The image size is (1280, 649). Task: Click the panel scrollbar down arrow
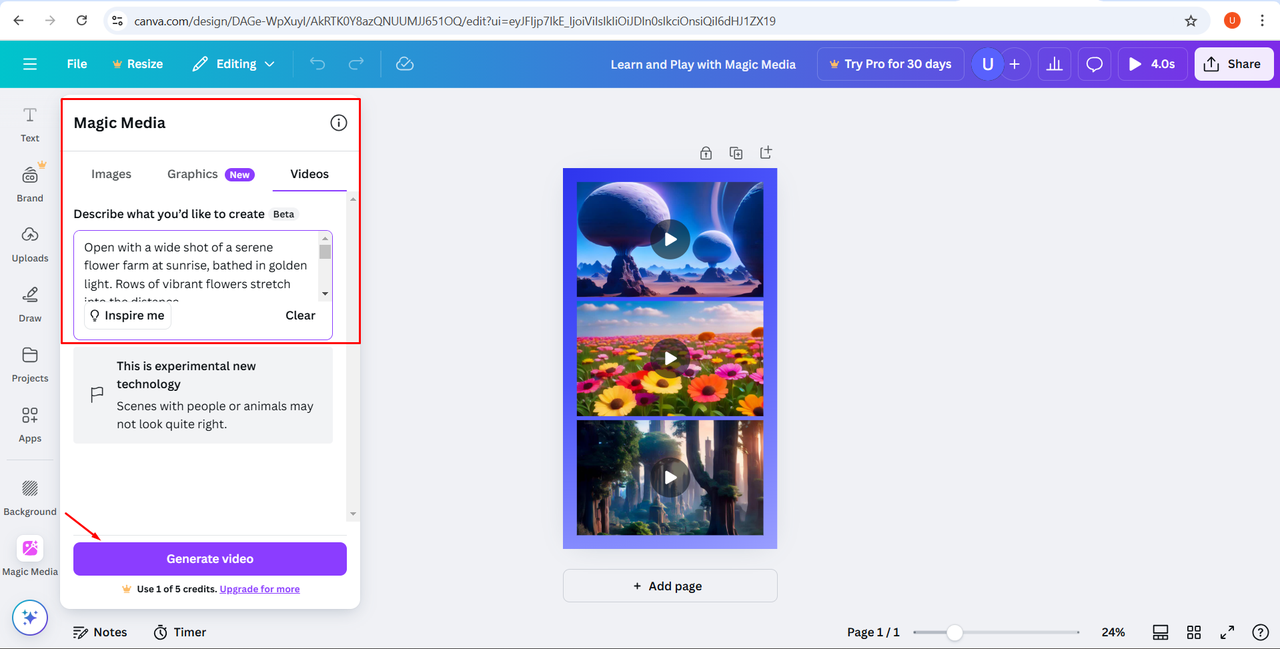coord(353,514)
